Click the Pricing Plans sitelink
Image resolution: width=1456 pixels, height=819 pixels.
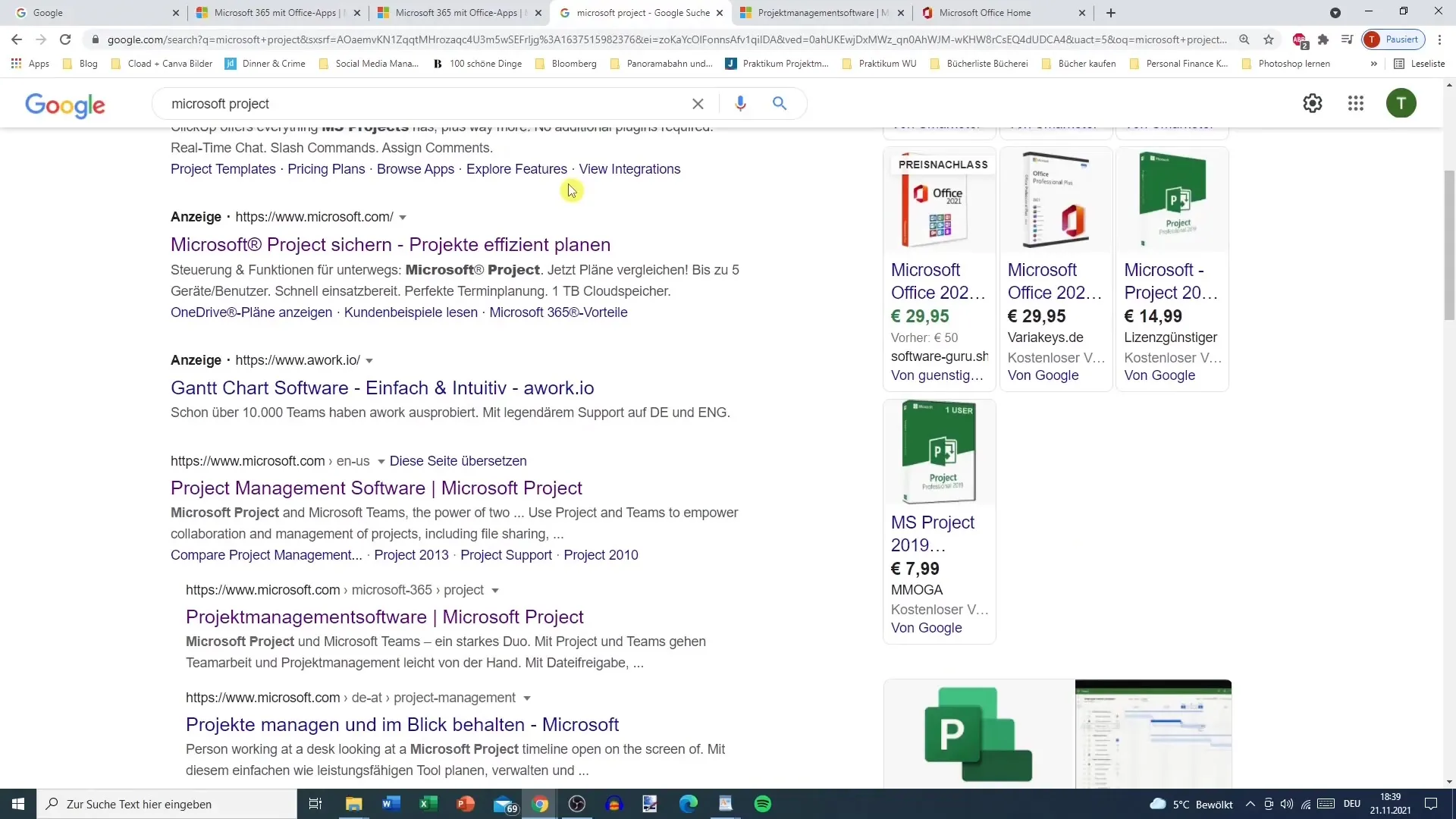point(326,169)
